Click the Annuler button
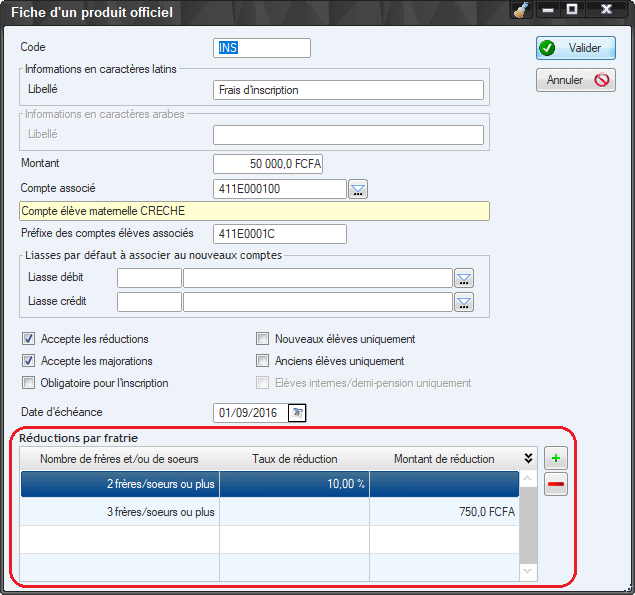The image size is (635, 595). tap(575, 80)
